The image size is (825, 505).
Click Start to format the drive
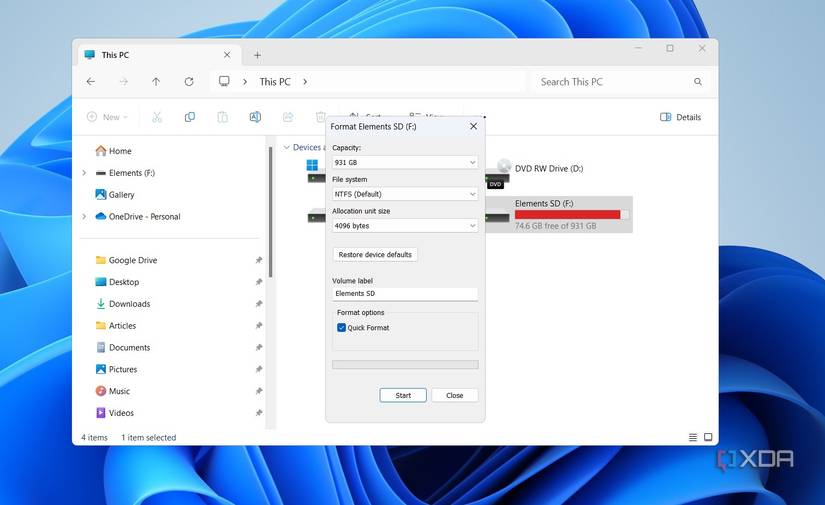pos(403,395)
